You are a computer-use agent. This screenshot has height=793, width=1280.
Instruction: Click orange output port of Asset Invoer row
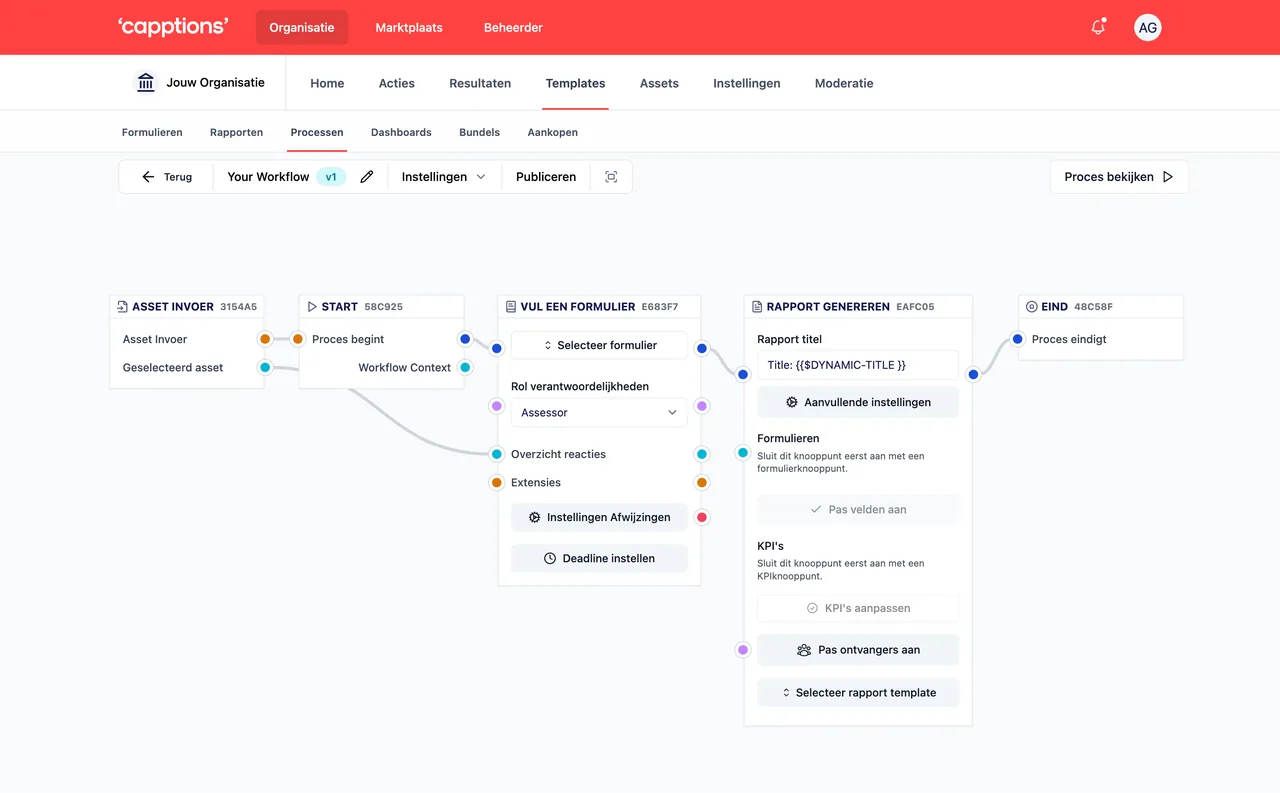pyautogui.click(x=265, y=339)
